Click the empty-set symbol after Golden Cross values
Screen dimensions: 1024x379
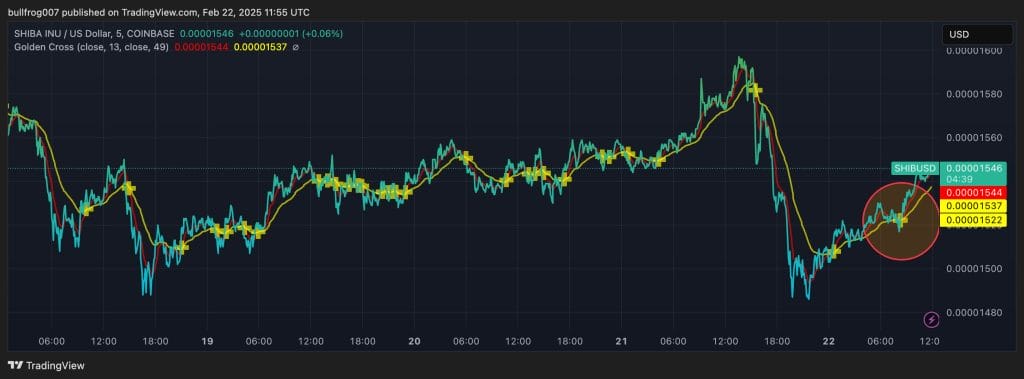(296, 47)
